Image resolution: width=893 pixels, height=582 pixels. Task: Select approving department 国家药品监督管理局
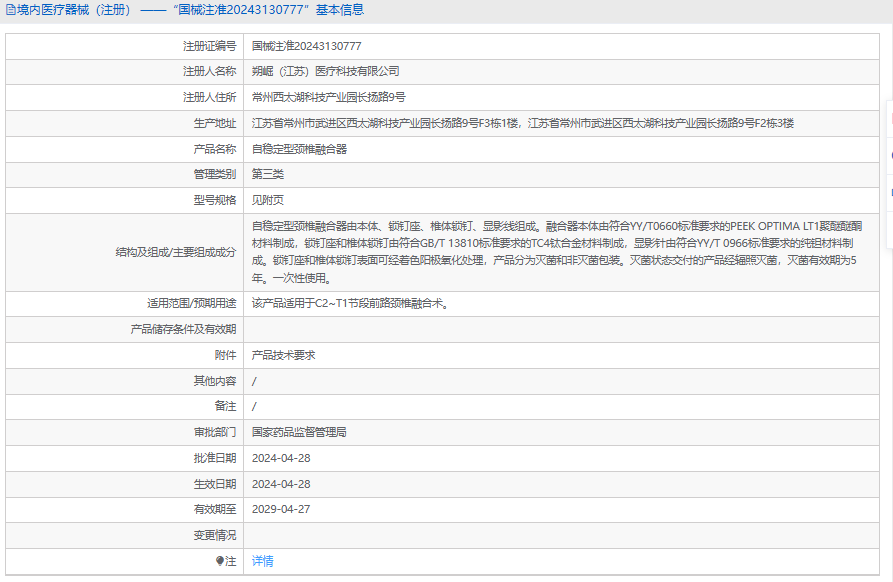pyautogui.click(x=300, y=432)
